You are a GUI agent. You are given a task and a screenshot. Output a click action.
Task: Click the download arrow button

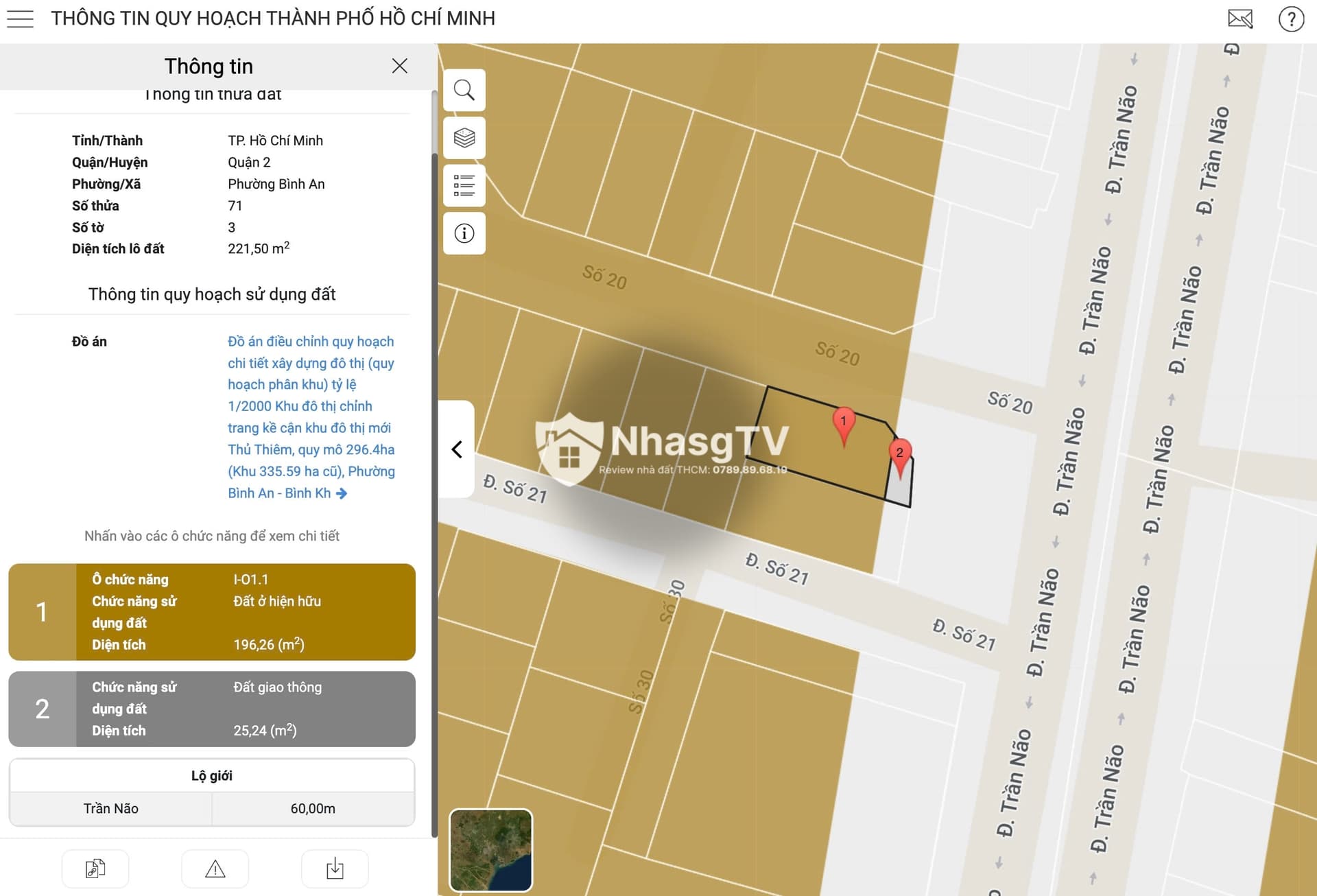[x=335, y=869]
